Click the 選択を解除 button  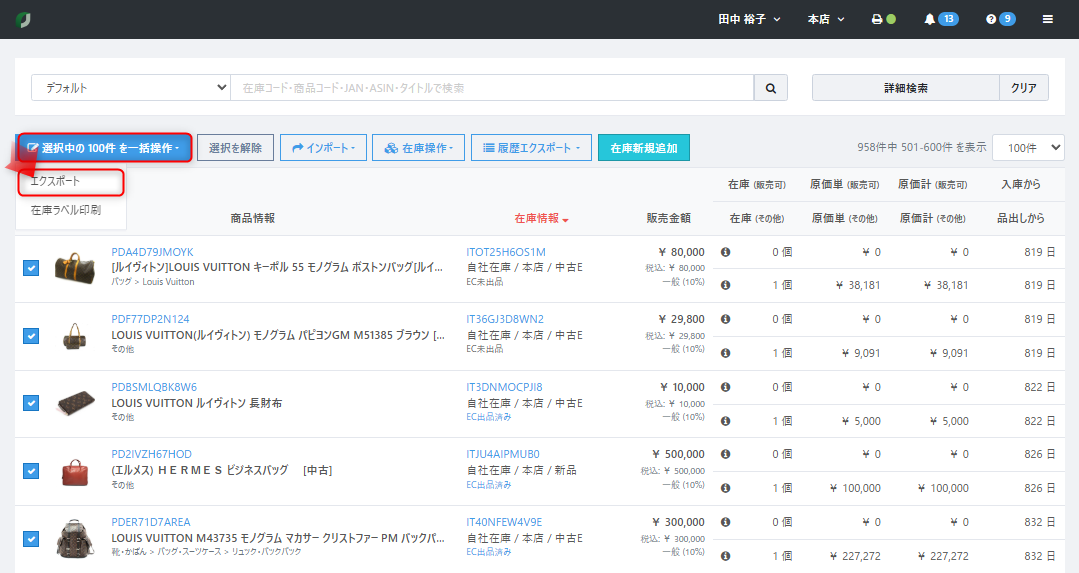point(235,148)
